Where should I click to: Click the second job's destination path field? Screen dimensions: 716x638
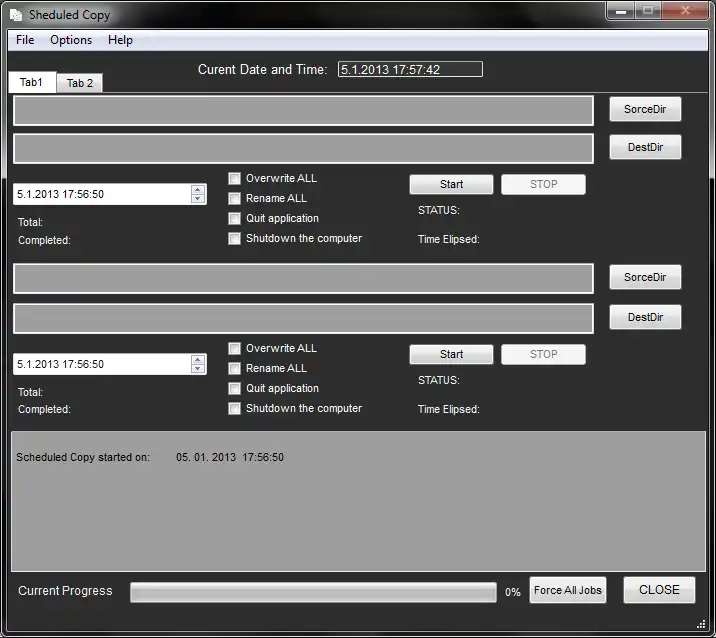(x=303, y=318)
